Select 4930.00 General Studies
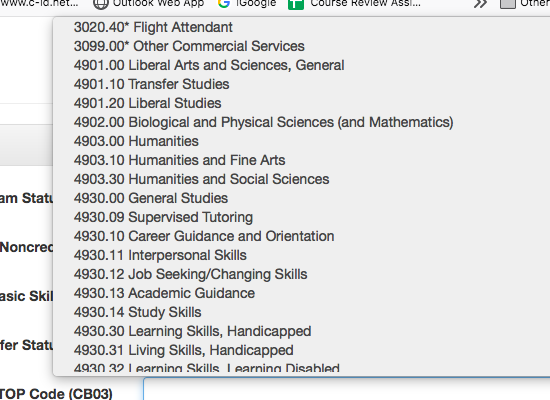The width and height of the screenshot is (550, 400). tap(302, 198)
